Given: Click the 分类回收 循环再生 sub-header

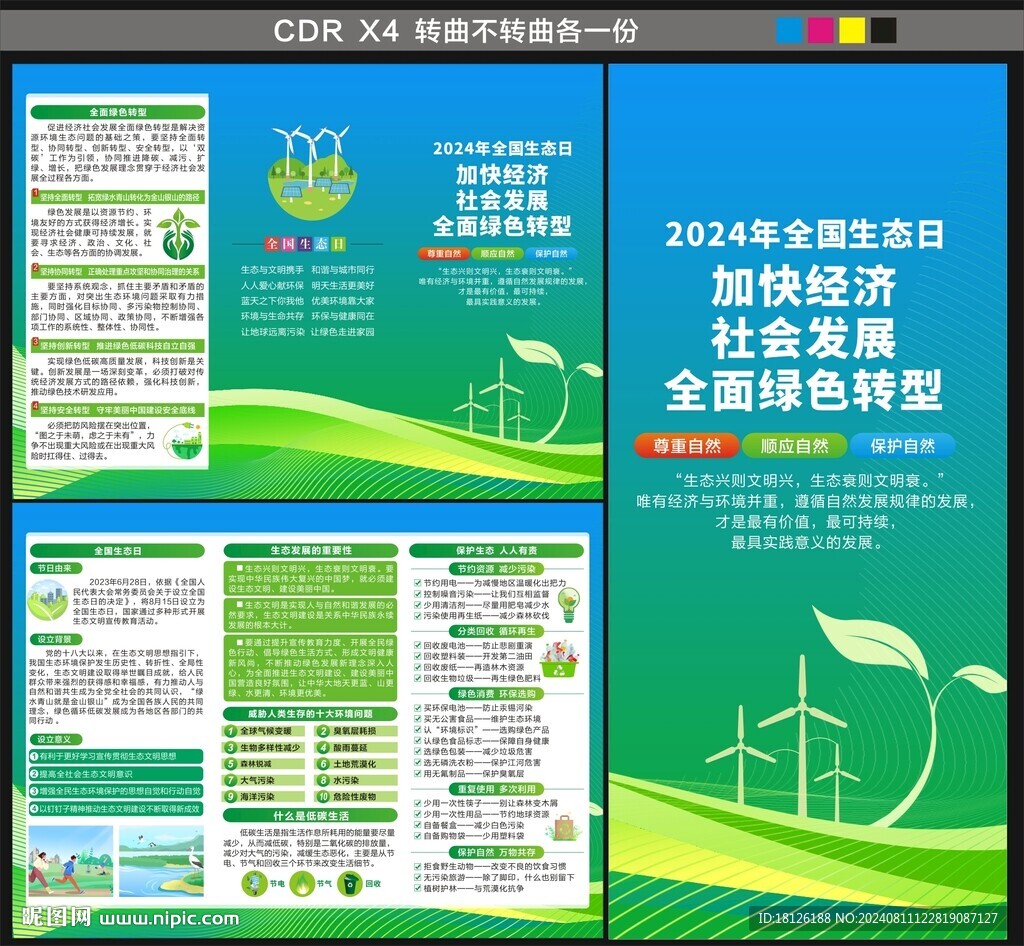Looking at the screenshot, I should [496, 631].
